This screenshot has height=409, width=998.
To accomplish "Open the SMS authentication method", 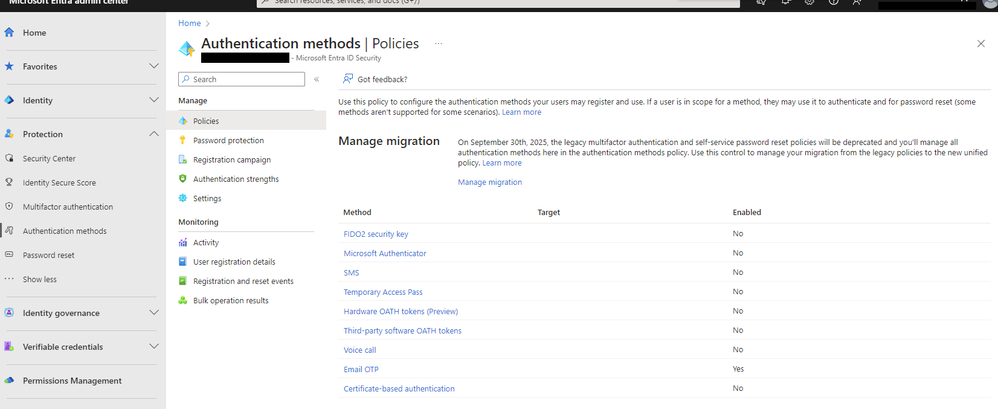I will click(x=351, y=272).
